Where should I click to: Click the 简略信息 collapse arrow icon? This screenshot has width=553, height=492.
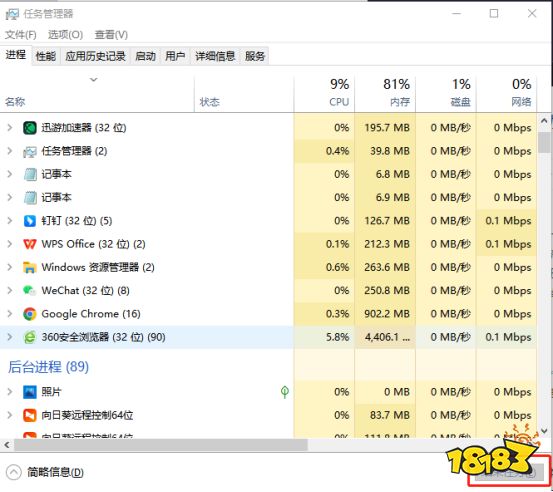tap(13, 472)
